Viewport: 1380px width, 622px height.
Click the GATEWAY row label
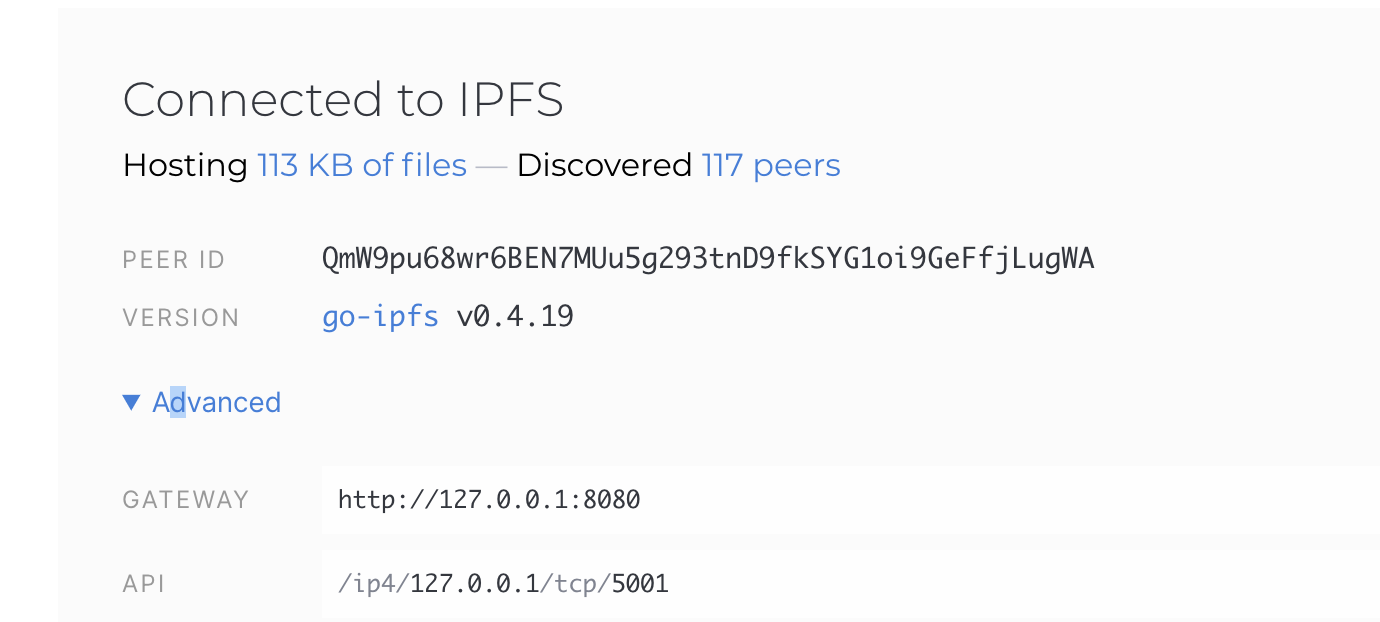[x=186, y=498]
